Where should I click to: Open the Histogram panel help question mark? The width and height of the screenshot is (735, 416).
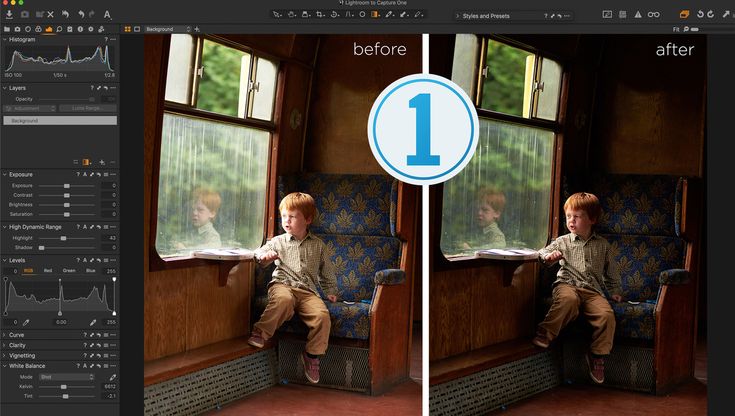tap(106, 39)
